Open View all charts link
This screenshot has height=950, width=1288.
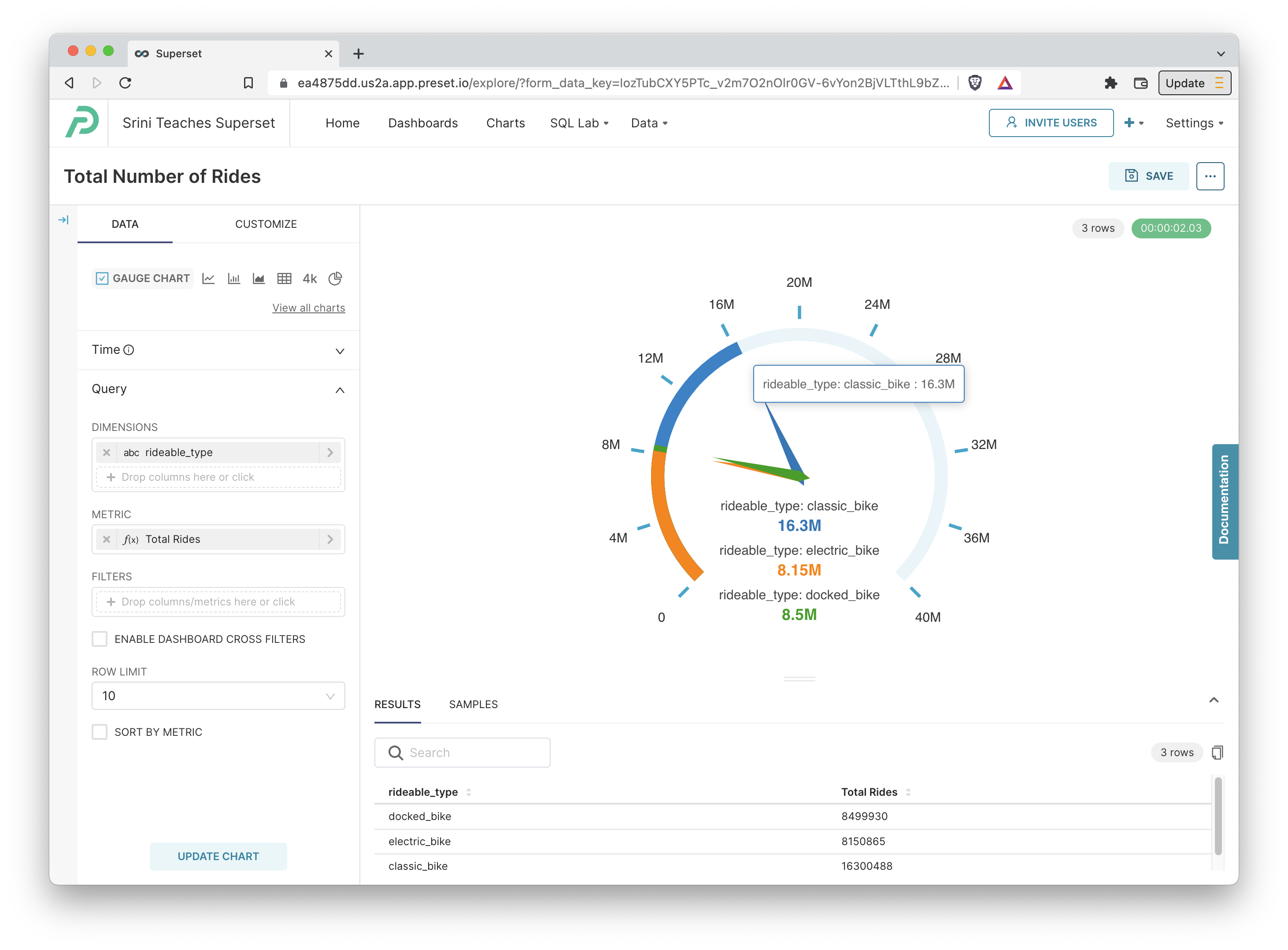tap(308, 308)
